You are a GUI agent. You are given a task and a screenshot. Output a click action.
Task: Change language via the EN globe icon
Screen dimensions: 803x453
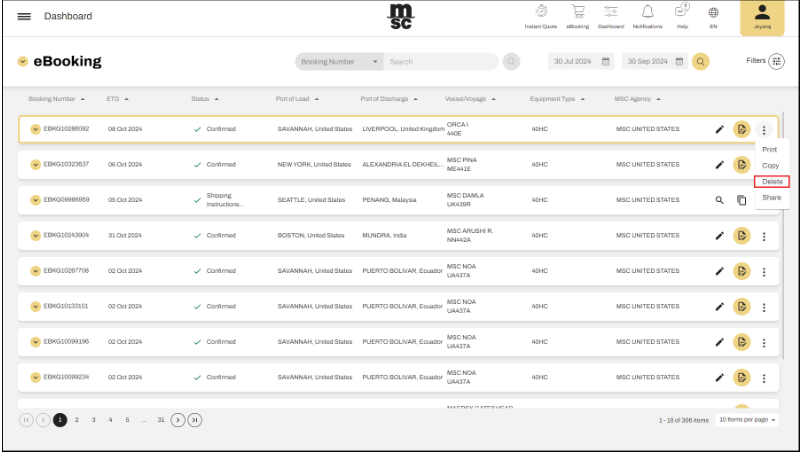click(713, 16)
